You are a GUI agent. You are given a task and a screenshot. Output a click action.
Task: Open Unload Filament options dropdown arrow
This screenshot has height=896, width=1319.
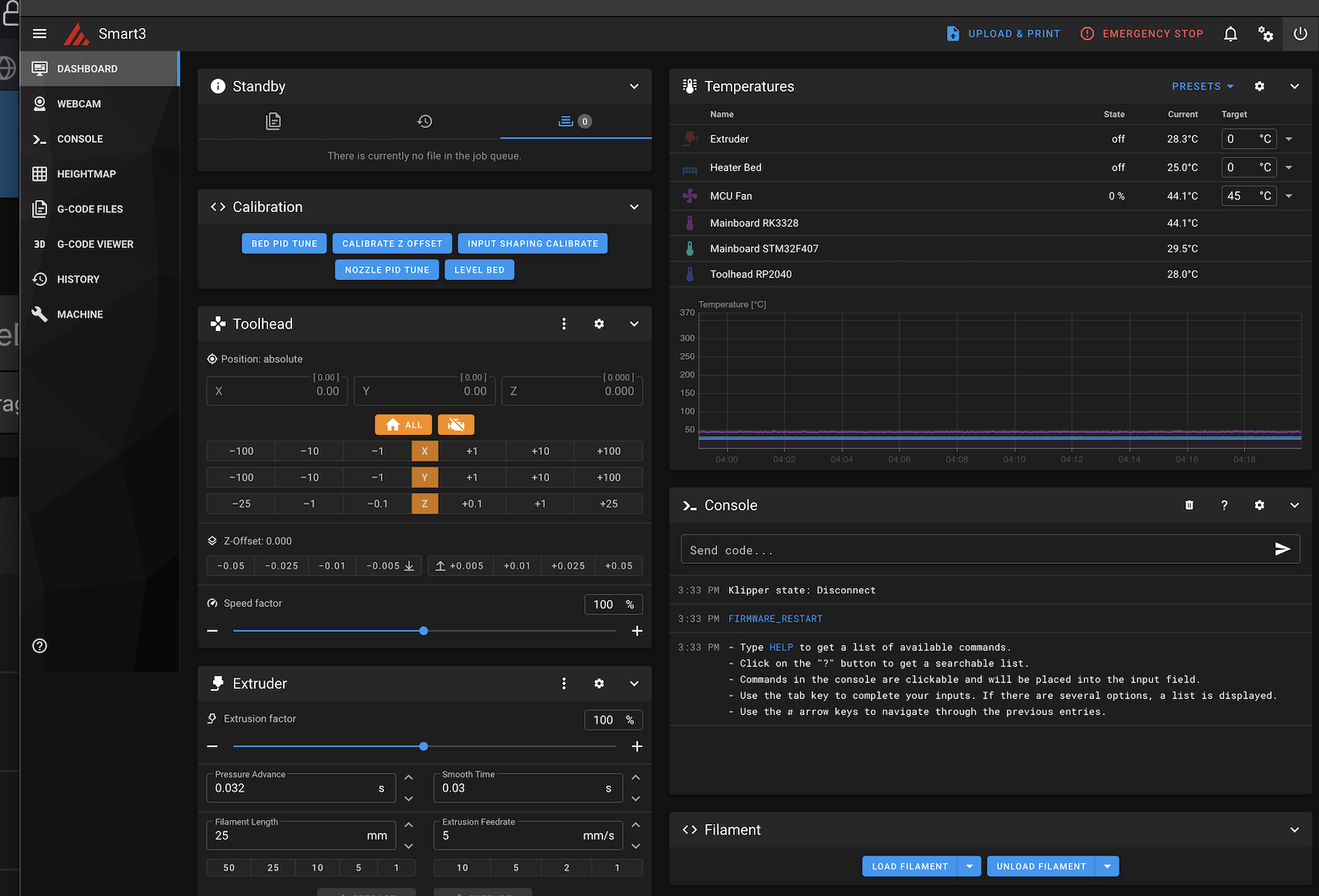(1108, 866)
